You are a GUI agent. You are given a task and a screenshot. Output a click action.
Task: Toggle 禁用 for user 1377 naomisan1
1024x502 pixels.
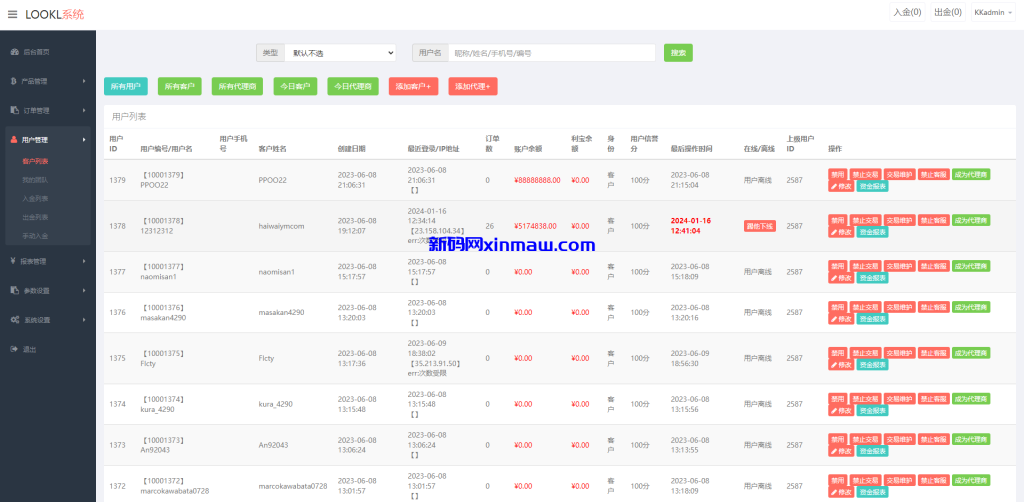point(837,266)
